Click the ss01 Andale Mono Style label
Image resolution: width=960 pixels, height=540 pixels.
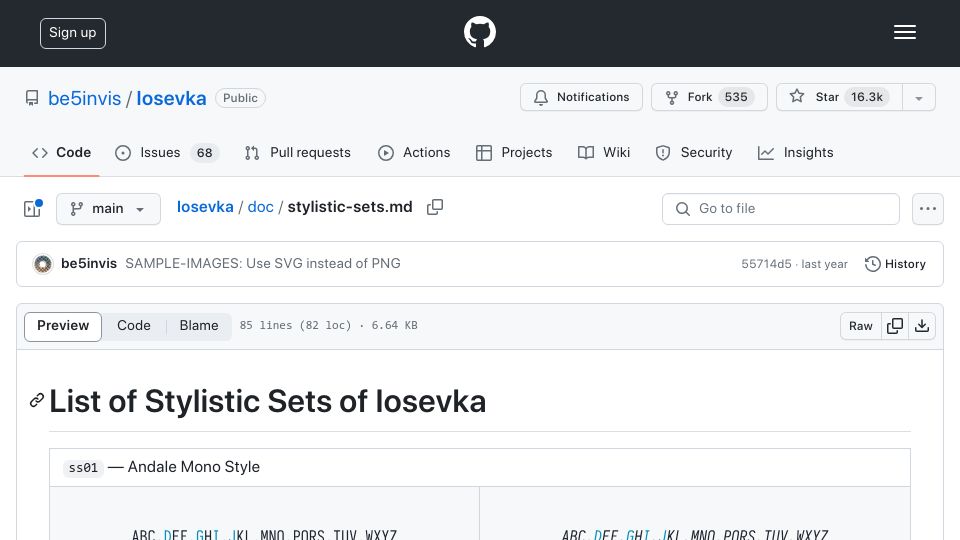coord(162,467)
